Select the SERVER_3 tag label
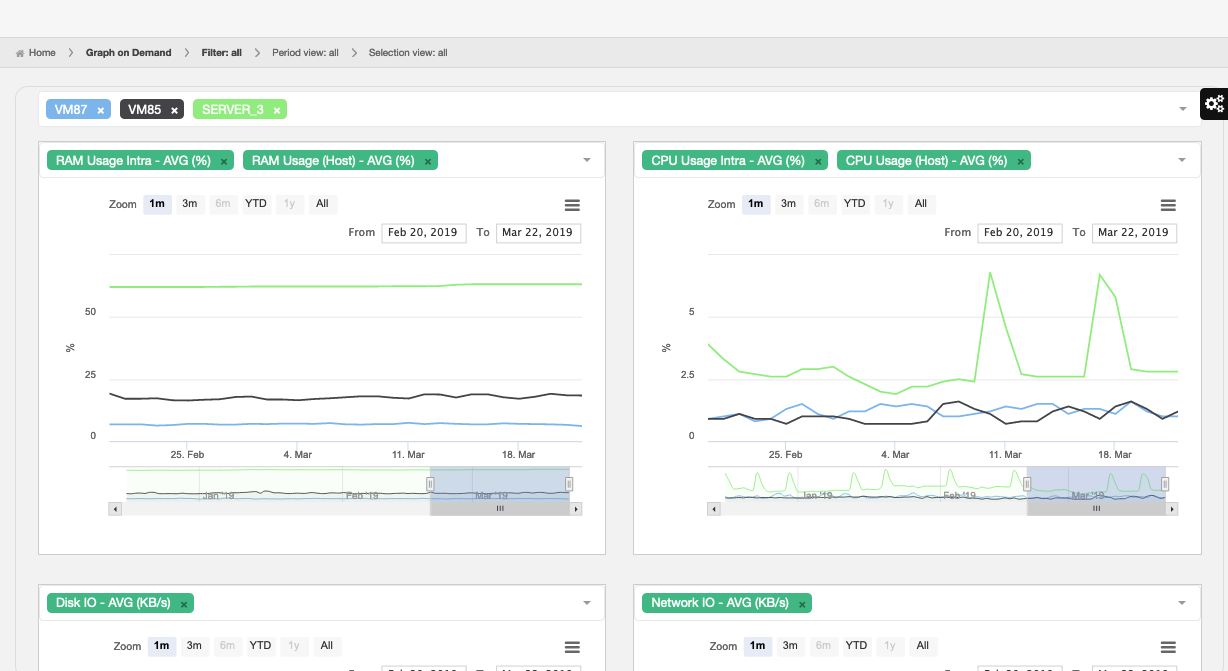Viewport: 1228px width, 671px height. 233,110
